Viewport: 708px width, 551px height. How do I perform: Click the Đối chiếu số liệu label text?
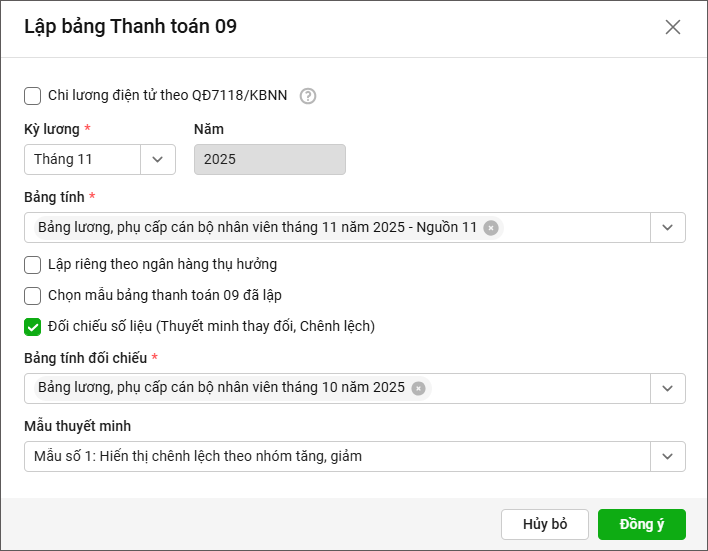tap(211, 326)
